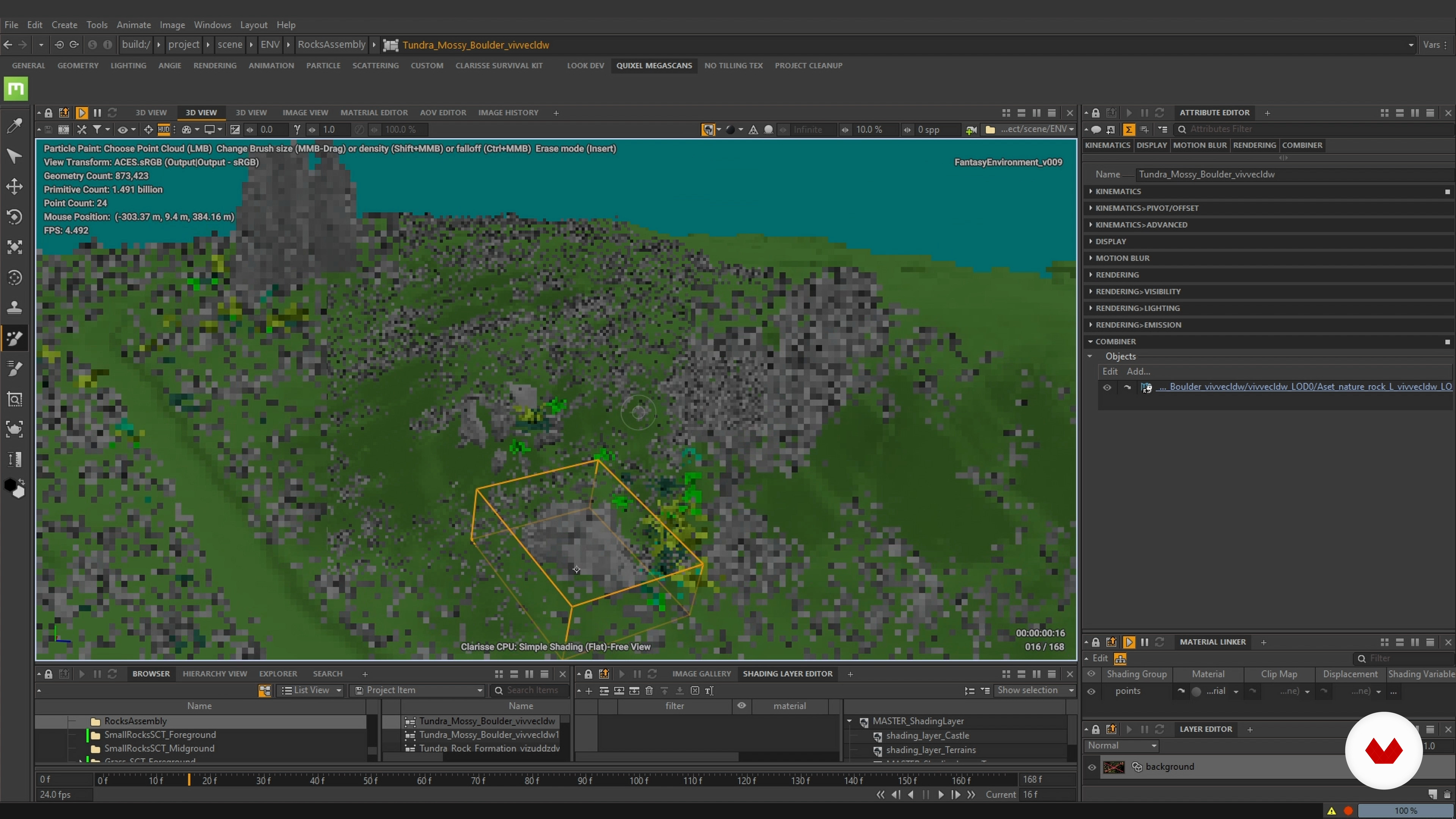Image resolution: width=1456 pixels, height=819 pixels.
Task: Select the SCATTERING shelf tab
Action: coord(375,66)
